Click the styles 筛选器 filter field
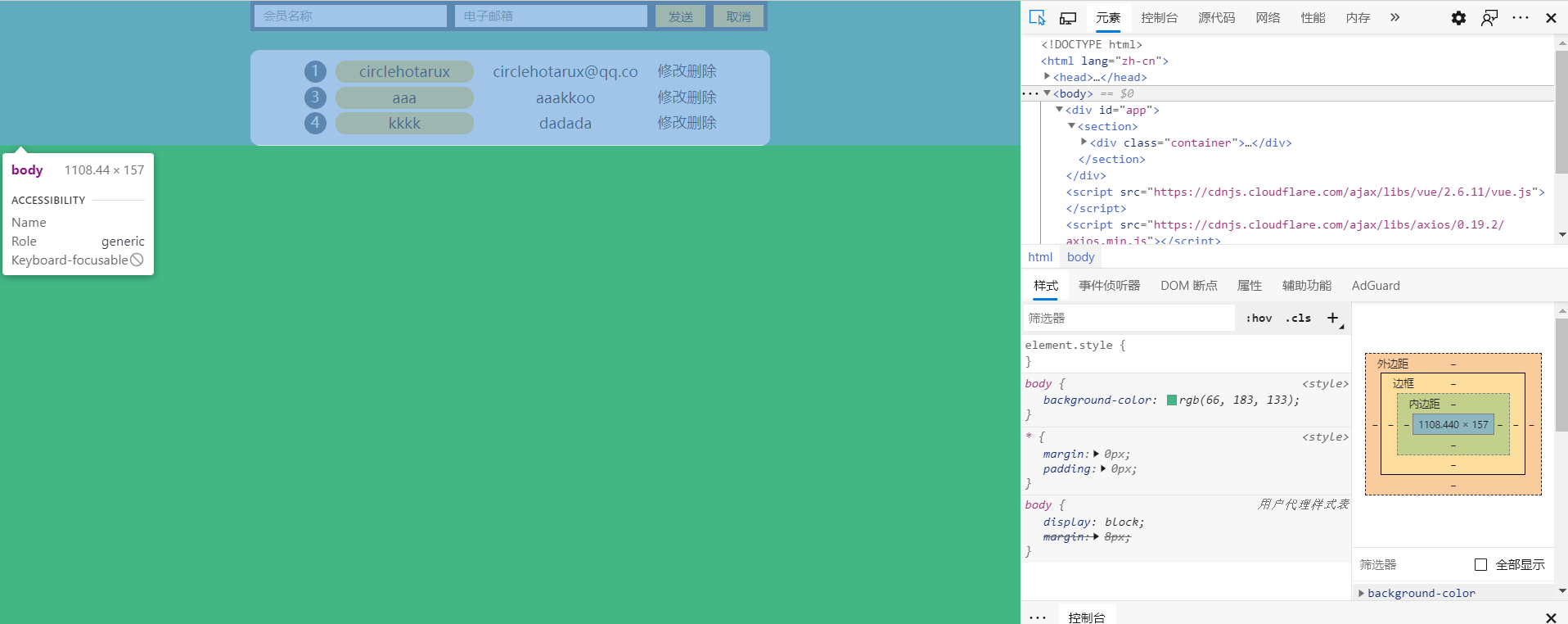The image size is (1568, 624). [1129, 318]
